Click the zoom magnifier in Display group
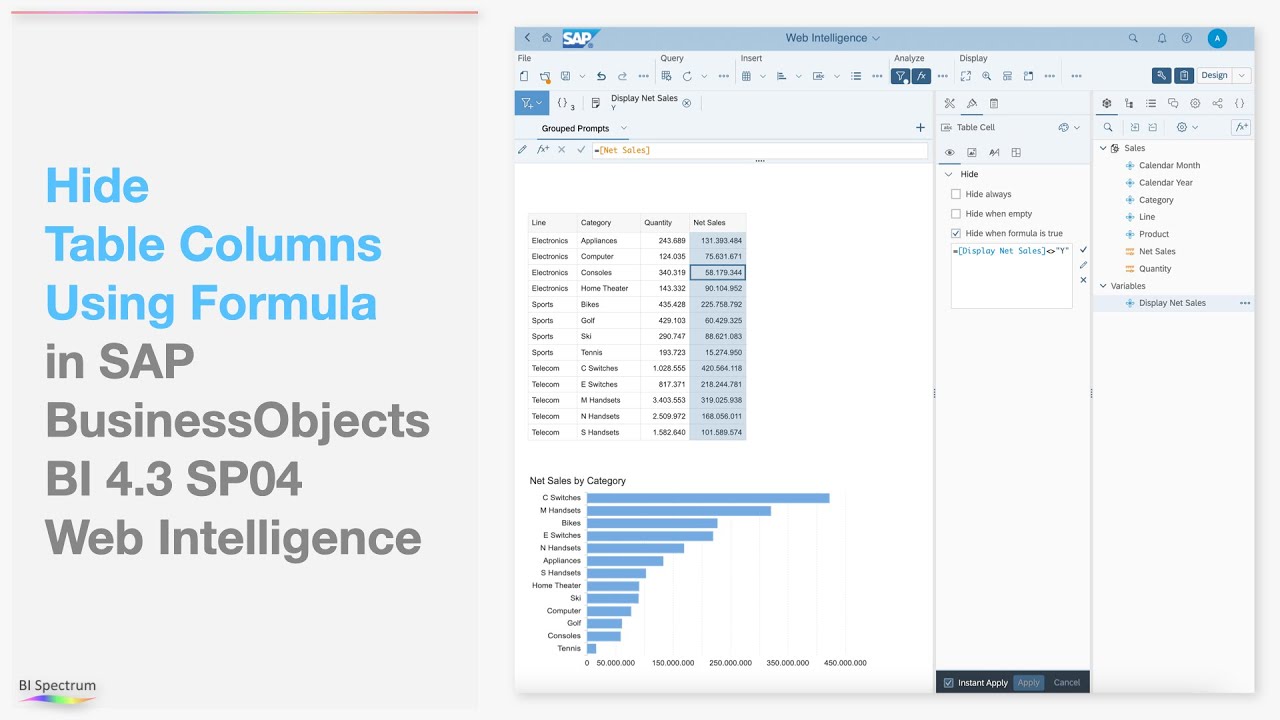 click(x=987, y=76)
